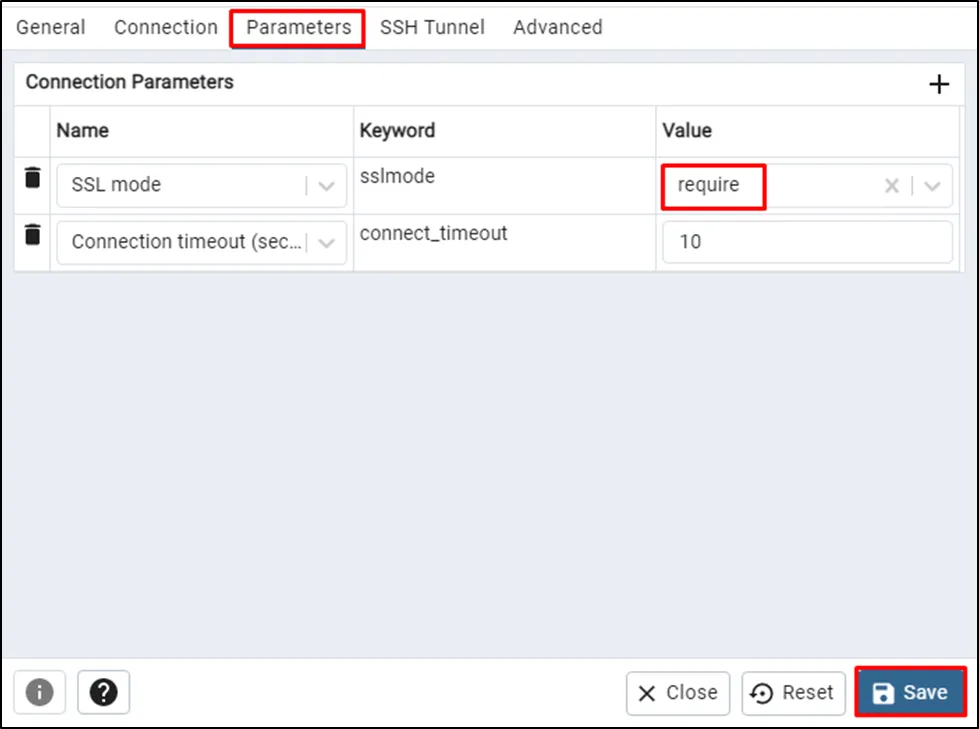Click the info icon at bottom left
Viewport: 979px width, 729px height.
[39, 692]
